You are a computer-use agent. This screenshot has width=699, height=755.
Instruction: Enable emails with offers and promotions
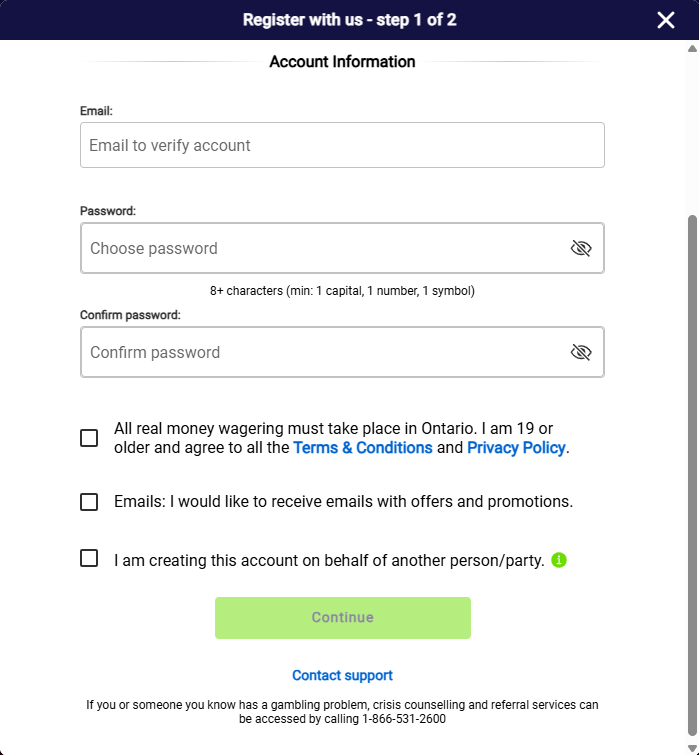(x=89, y=502)
